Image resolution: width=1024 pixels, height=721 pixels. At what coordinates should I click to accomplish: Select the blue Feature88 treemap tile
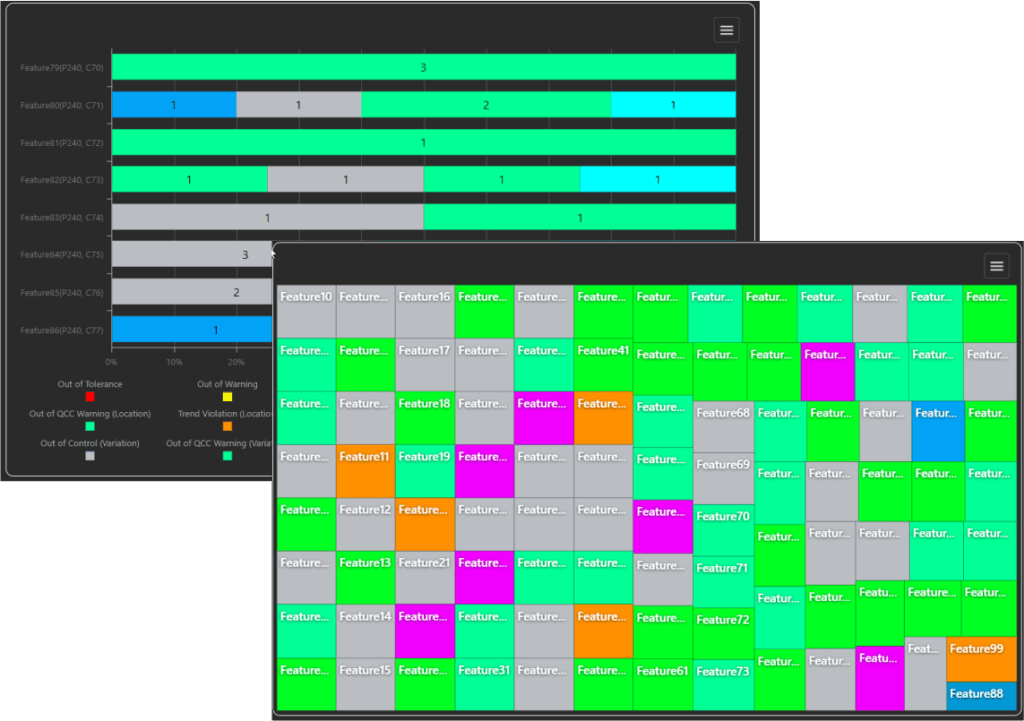pos(981,695)
